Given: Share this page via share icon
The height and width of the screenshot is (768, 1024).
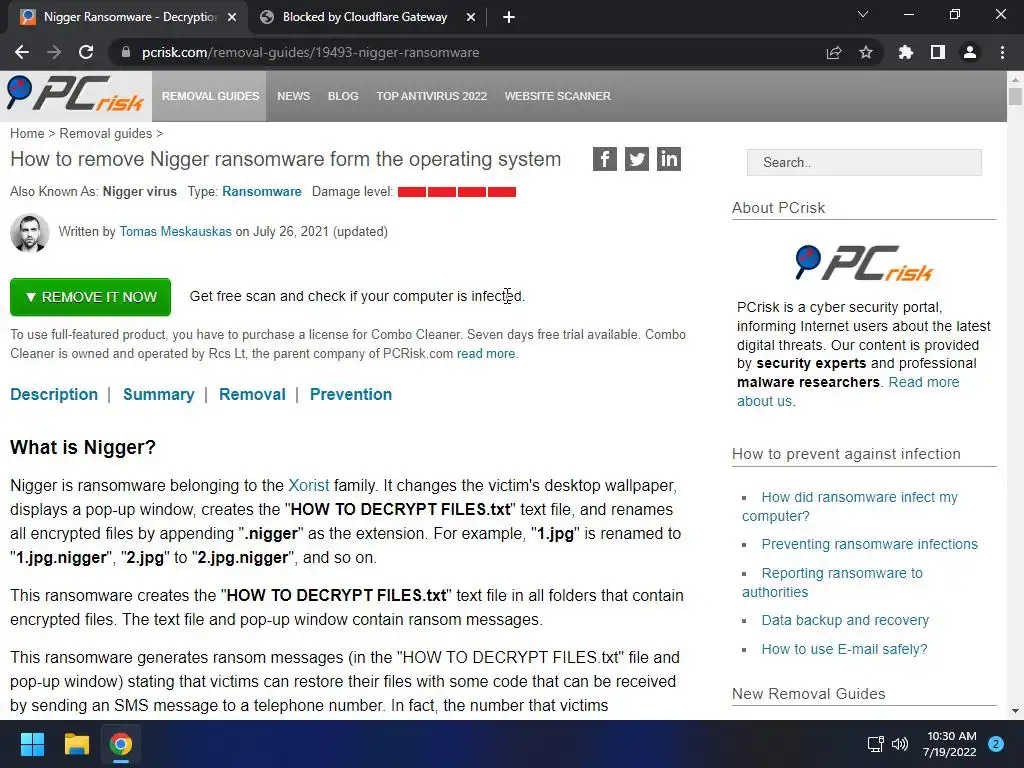Looking at the screenshot, I should click(833, 52).
